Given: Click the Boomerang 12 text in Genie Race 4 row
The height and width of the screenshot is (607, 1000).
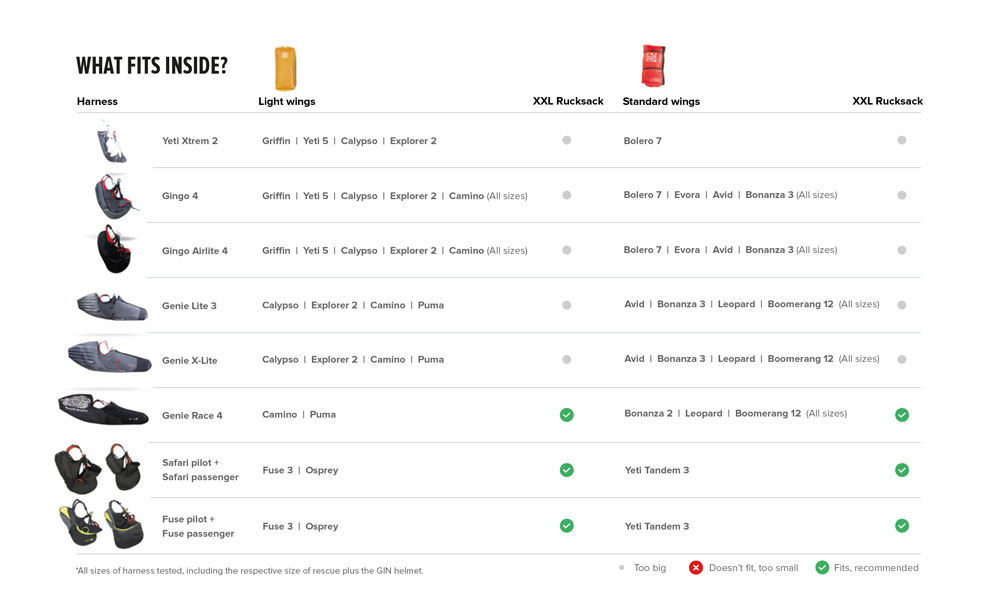Looking at the screenshot, I should pyautogui.click(x=768, y=414).
